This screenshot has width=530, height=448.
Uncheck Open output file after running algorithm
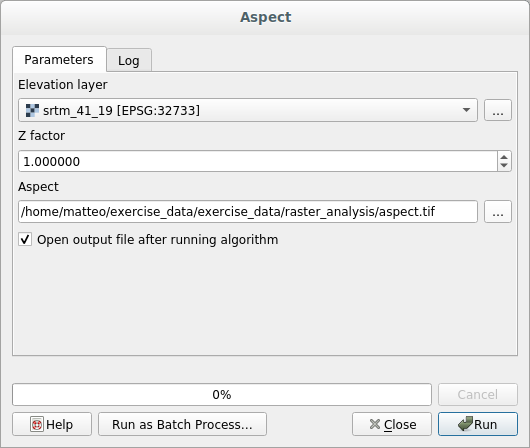click(x=25, y=239)
